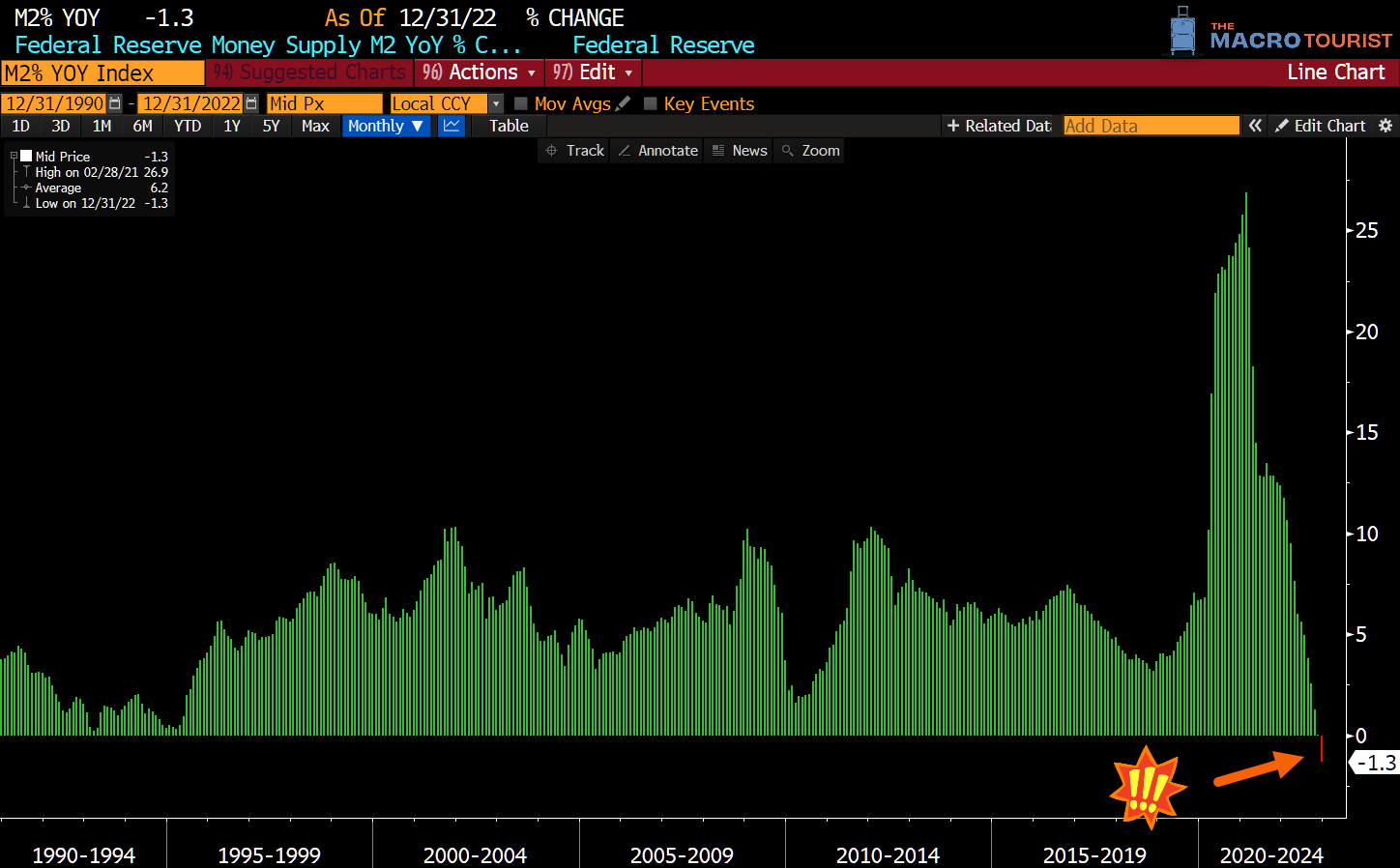Open the end date calendar picker
Screen dimensions: 1400x868
pos(250,102)
